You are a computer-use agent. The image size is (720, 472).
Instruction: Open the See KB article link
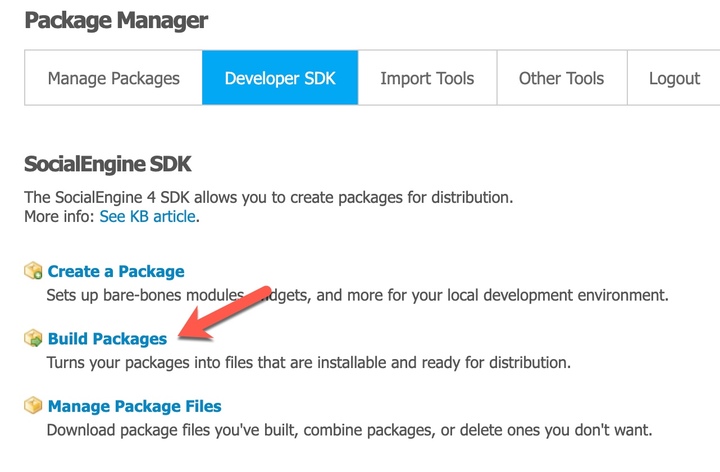pos(147,216)
